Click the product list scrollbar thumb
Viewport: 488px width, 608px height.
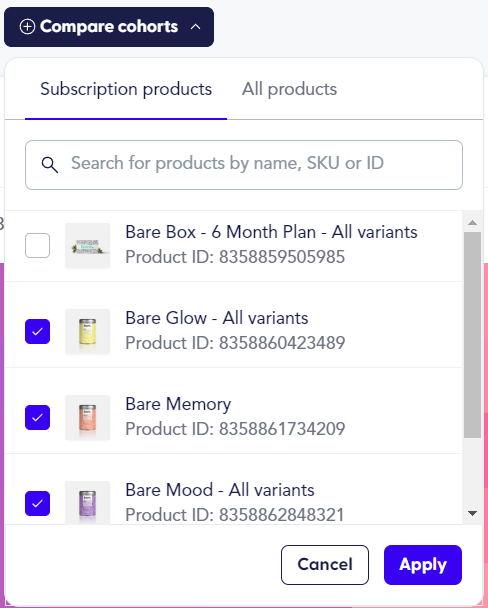click(472, 335)
